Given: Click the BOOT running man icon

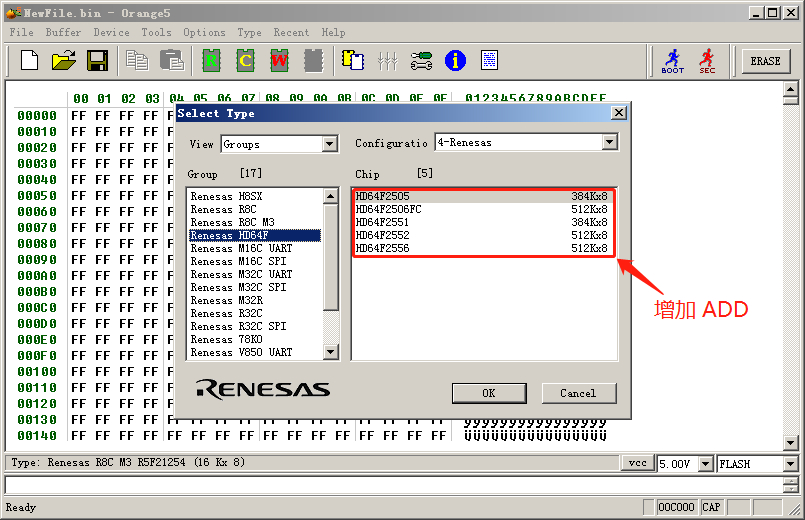Looking at the screenshot, I should pyautogui.click(x=673, y=61).
